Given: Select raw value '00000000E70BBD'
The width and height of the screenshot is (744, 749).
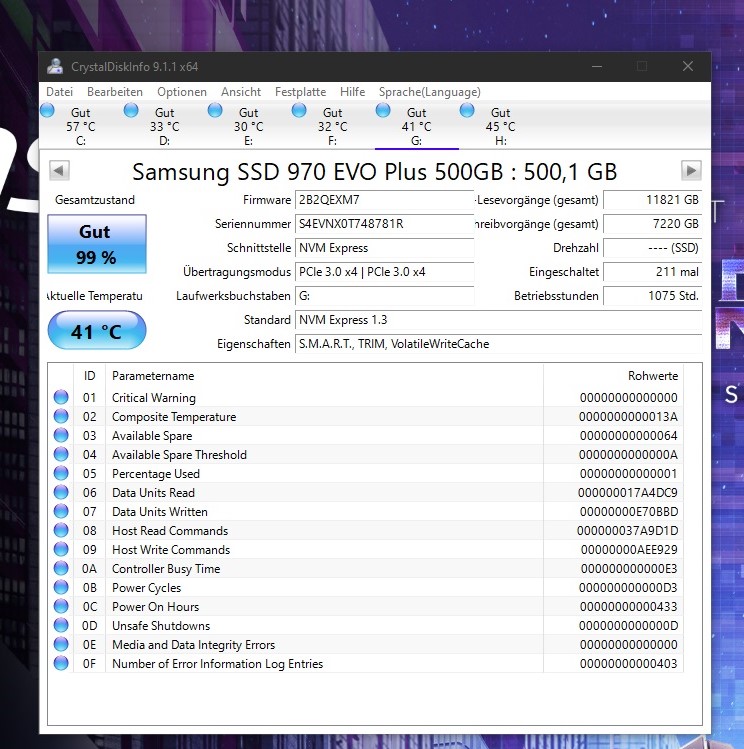Looking at the screenshot, I should click(x=629, y=512).
